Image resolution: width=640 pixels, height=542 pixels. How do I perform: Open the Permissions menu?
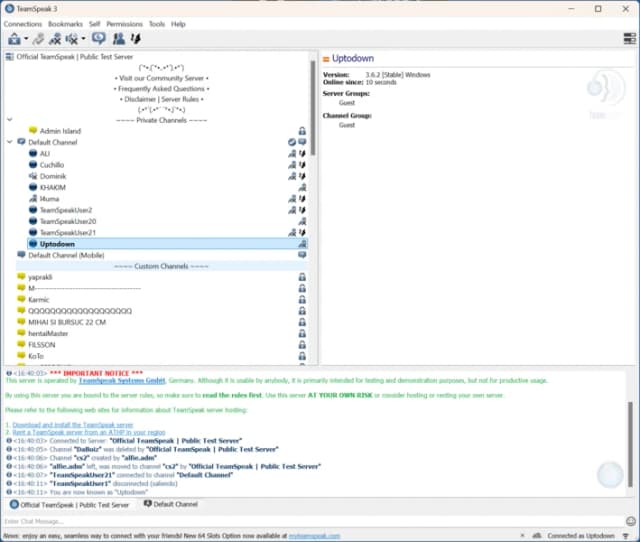(124, 24)
